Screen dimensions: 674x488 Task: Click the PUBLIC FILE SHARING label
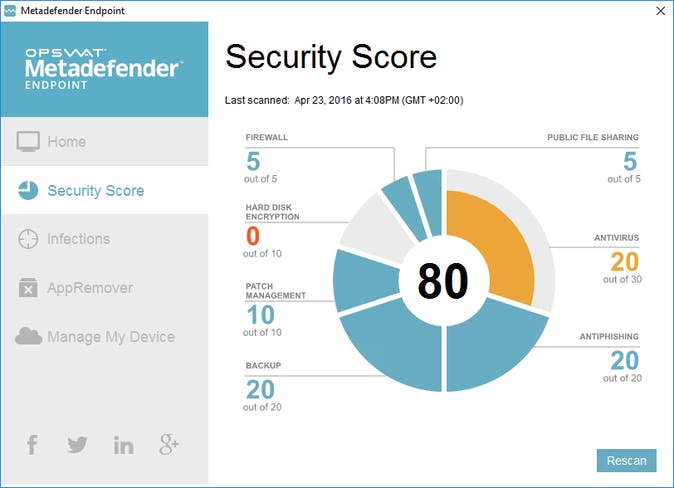593,137
